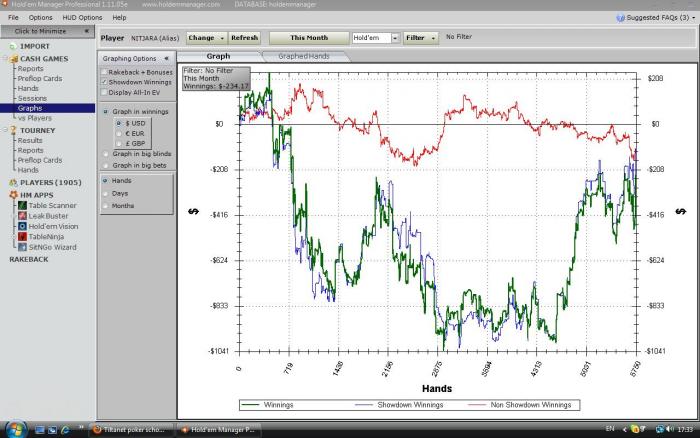Collapse the CASH GAMES tree expander
The image size is (700, 438).
(x=5, y=58)
